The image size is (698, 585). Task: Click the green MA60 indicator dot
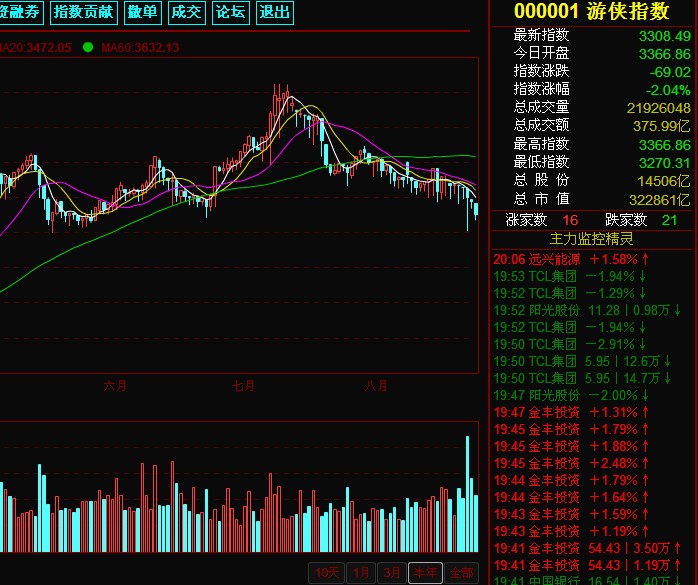point(88,47)
